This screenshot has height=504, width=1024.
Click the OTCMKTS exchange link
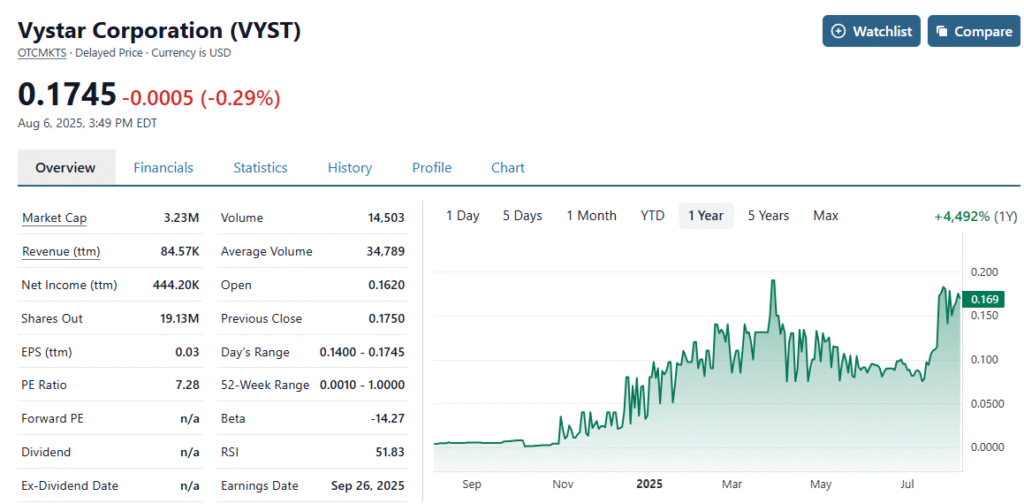click(x=42, y=54)
